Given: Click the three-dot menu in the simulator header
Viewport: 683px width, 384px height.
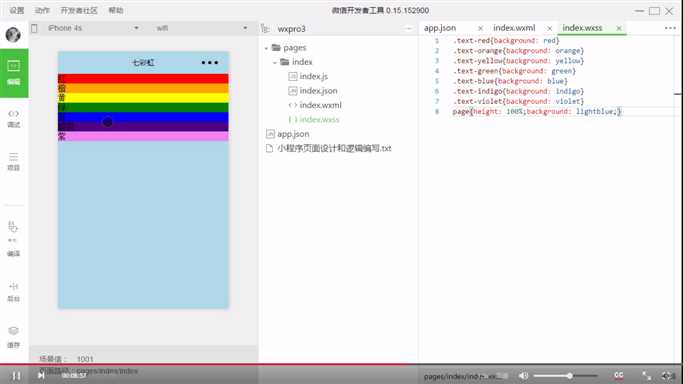Looking at the screenshot, I should click(210, 63).
